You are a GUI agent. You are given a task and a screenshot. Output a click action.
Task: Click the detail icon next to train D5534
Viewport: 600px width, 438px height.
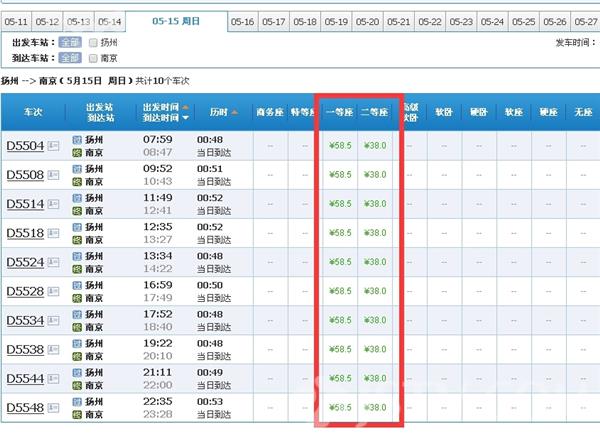coord(54,320)
